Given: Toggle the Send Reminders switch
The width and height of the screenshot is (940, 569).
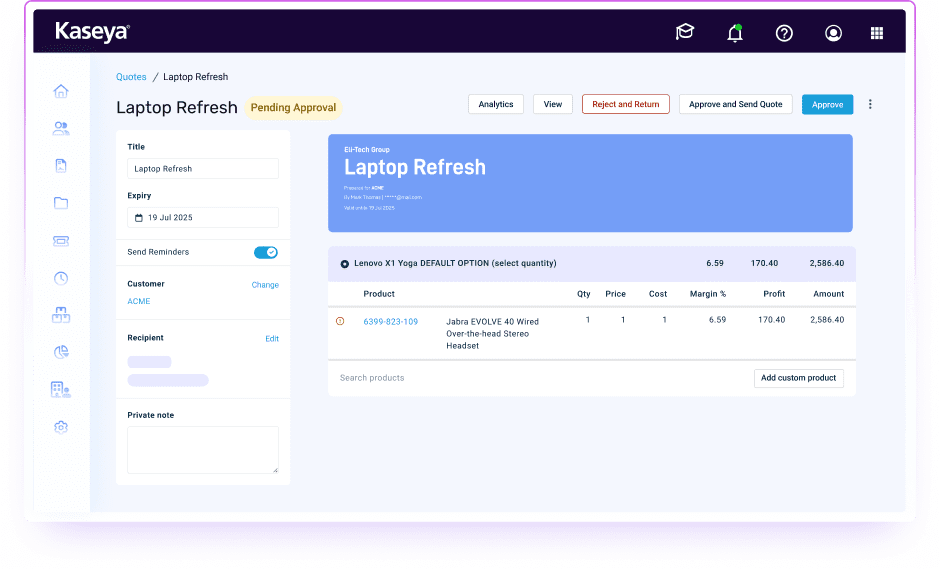Looking at the screenshot, I should click(x=266, y=252).
